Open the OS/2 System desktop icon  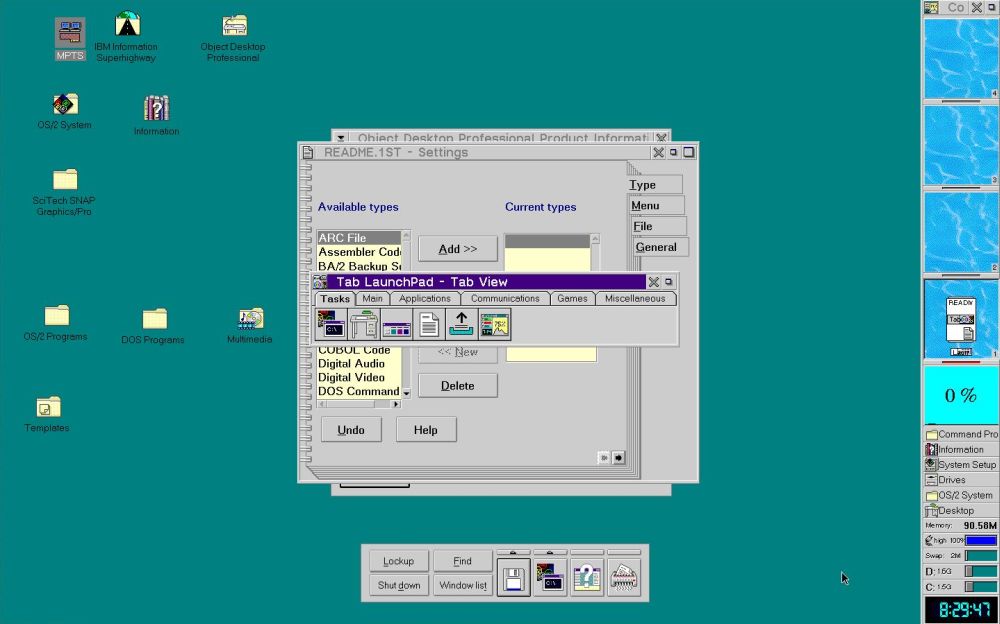click(64, 112)
